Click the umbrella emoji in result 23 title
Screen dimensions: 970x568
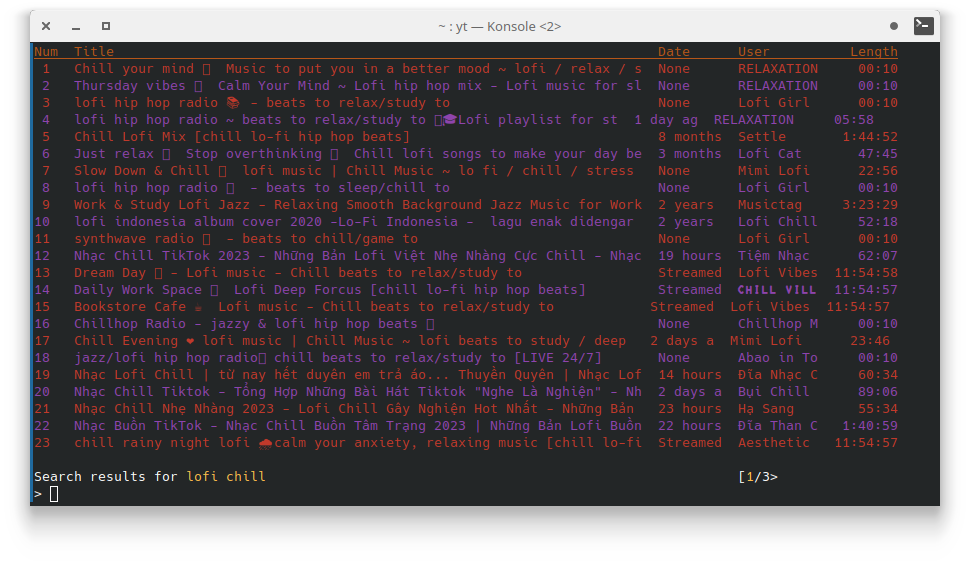point(265,443)
